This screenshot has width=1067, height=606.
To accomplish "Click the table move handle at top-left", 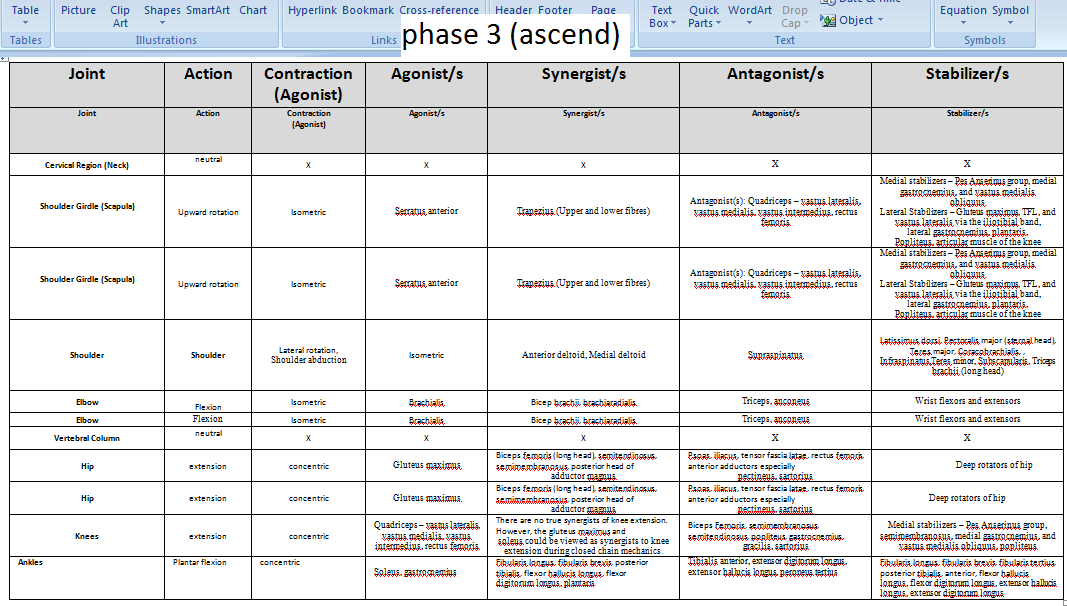I will click(4, 59).
